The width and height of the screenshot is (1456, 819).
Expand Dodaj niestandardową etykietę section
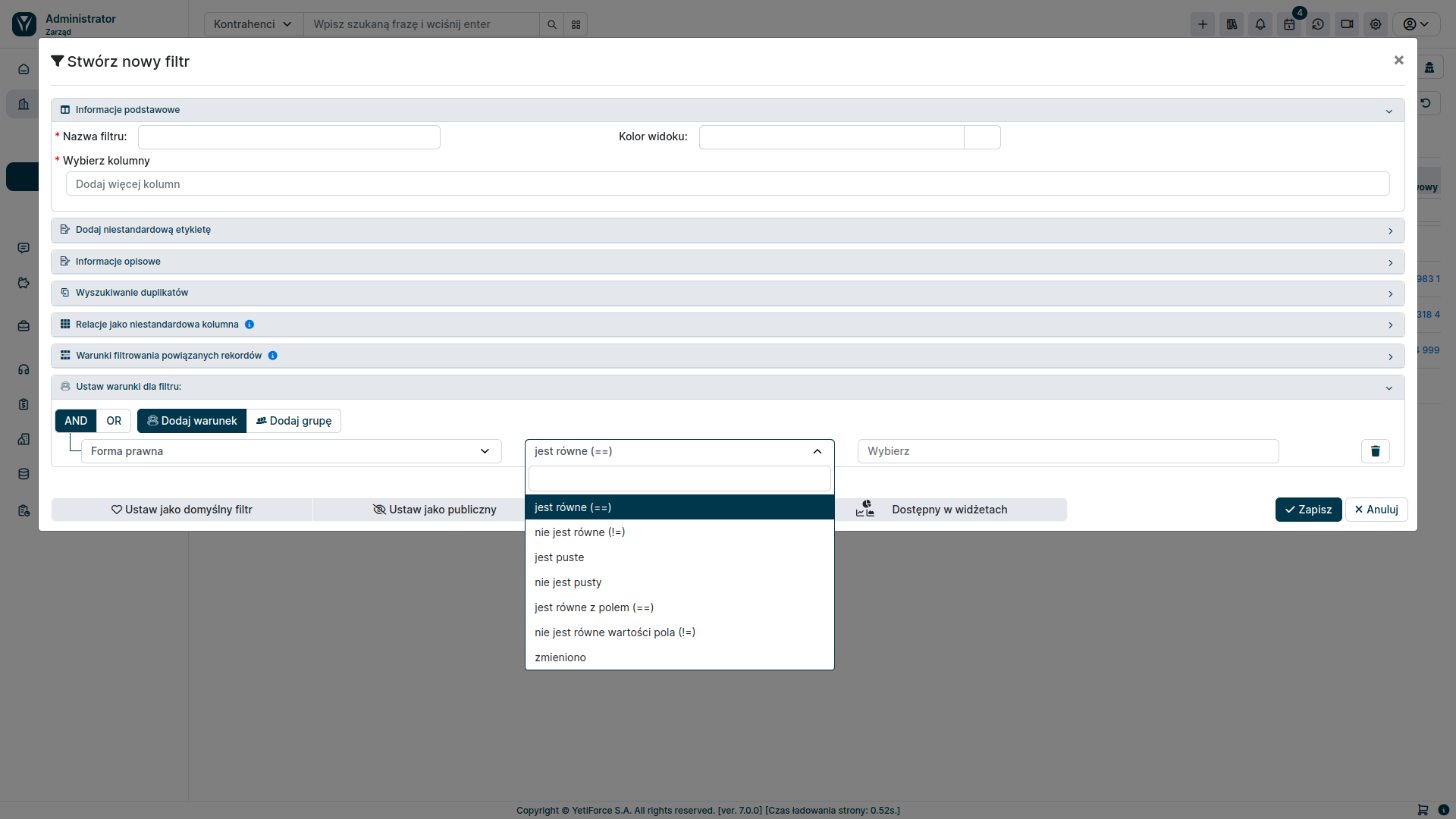pyautogui.click(x=728, y=231)
